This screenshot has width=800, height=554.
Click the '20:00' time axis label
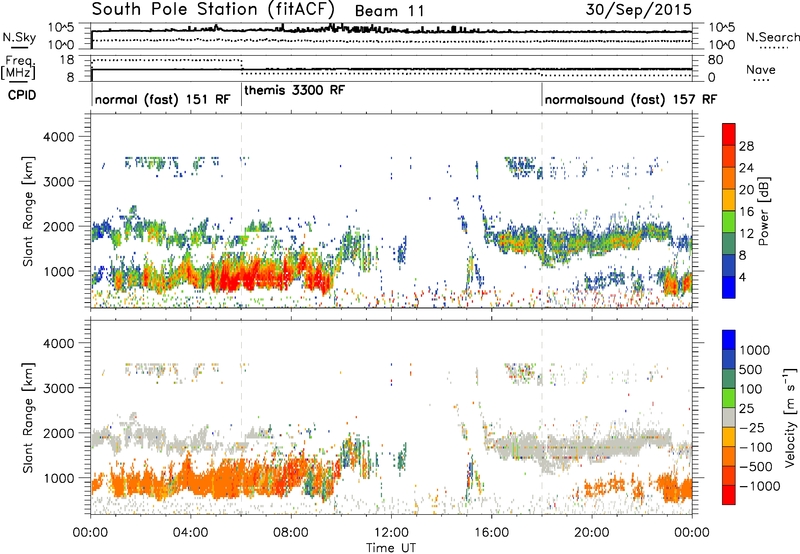[x=592, y=533]
